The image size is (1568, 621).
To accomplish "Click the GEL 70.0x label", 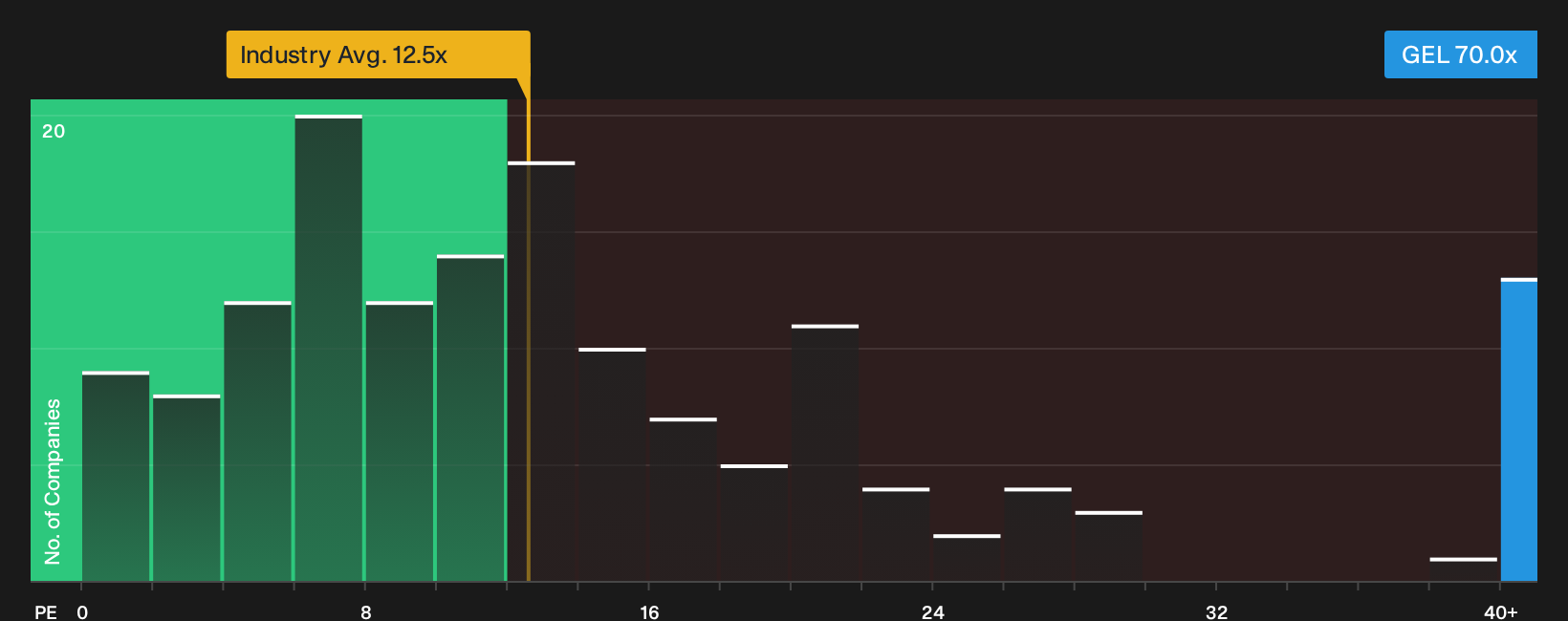I will tap(1460, 54).
